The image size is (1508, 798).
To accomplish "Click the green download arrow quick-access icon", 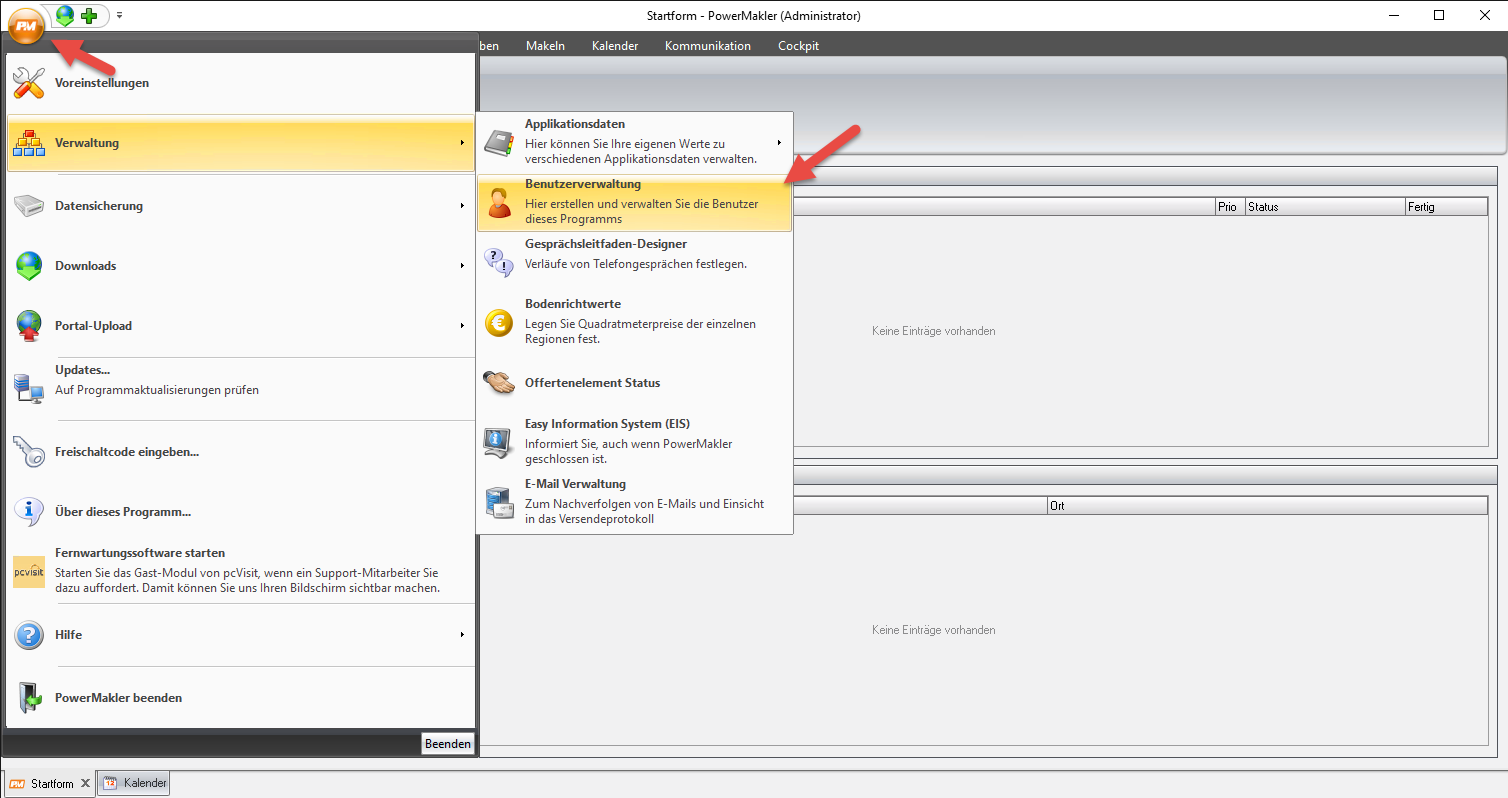I will click(x=66, y=15).
